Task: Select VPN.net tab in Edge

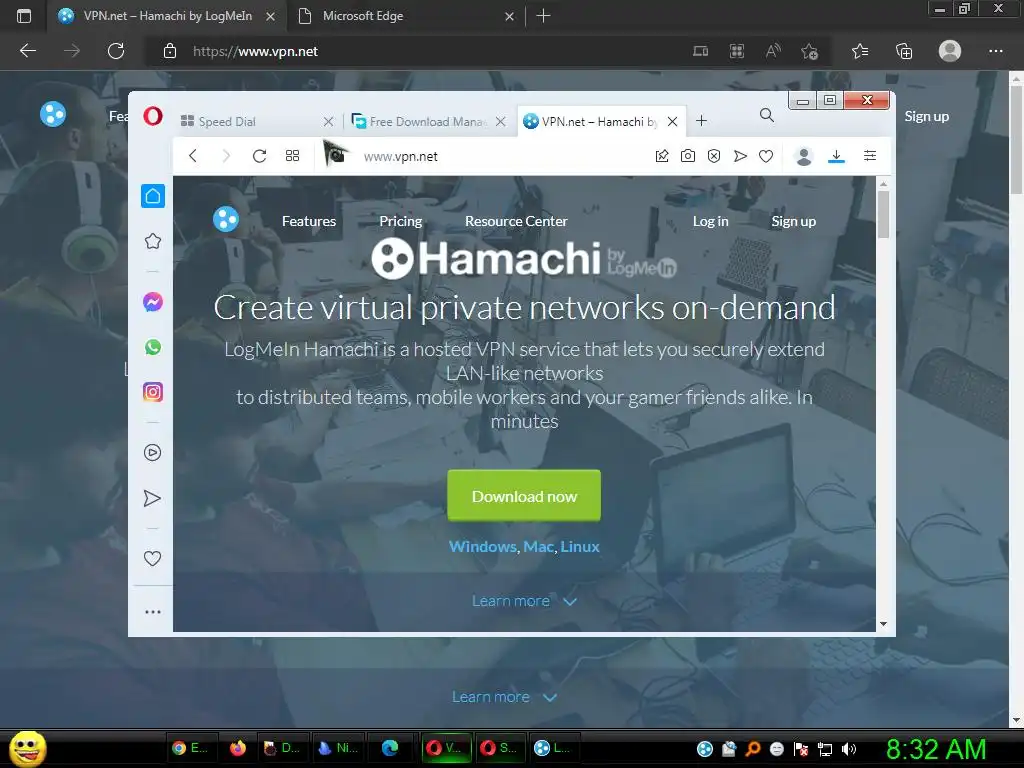Action: click(167, 16)
